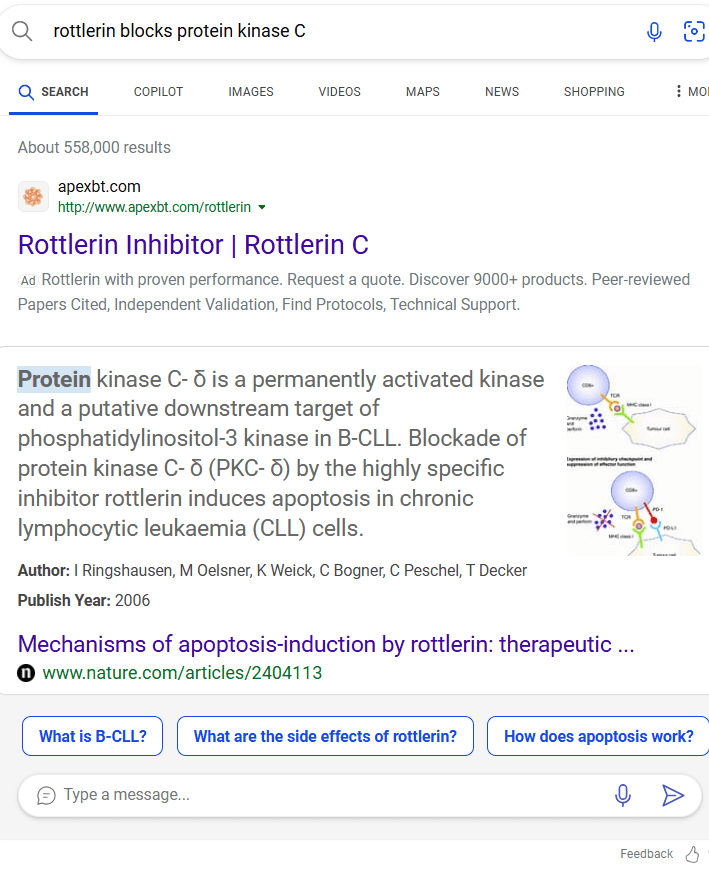Screen dimensions: 709x874
Task: Open the Shopping tab
Action: tap(594, 91)
